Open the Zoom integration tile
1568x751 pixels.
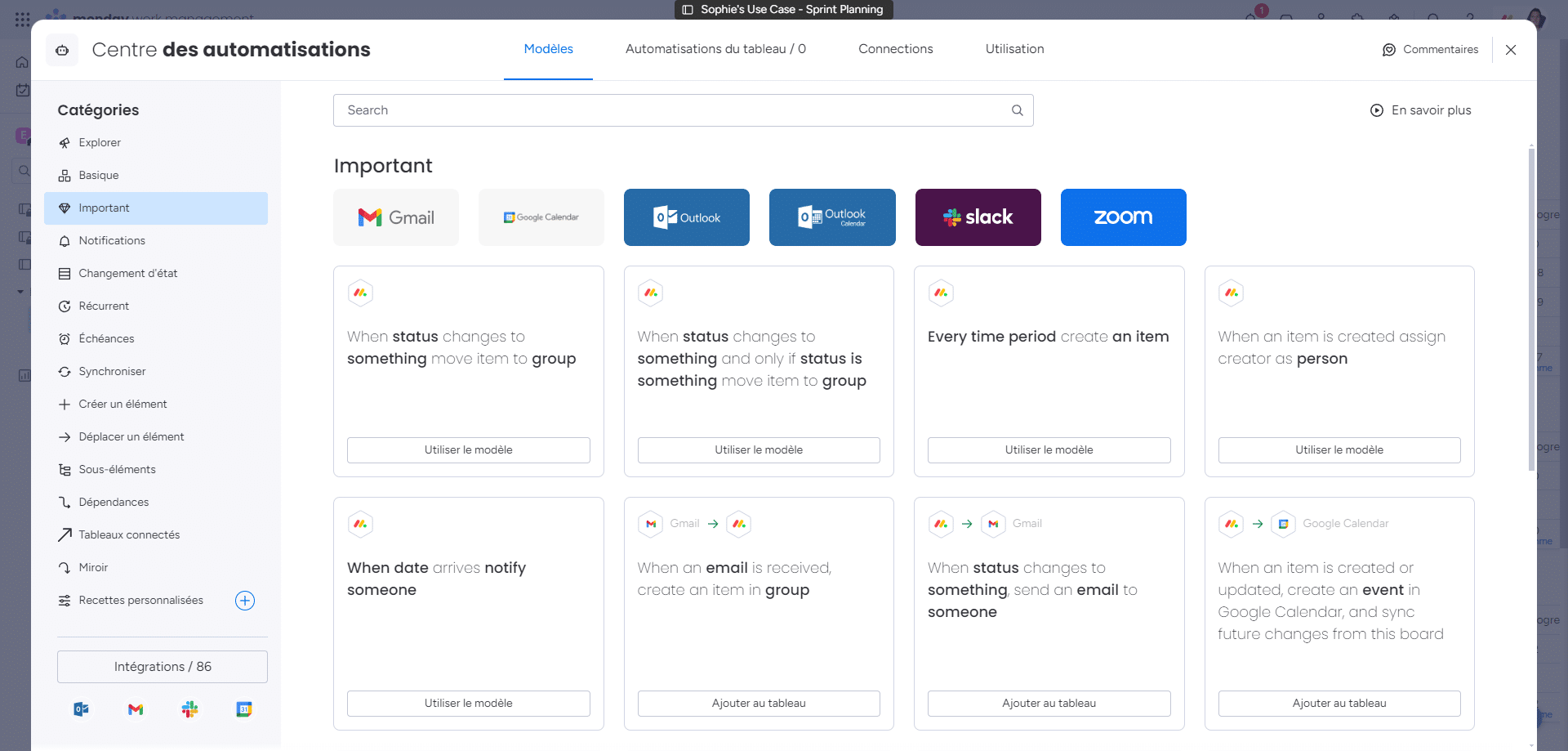click(1124, 217)
